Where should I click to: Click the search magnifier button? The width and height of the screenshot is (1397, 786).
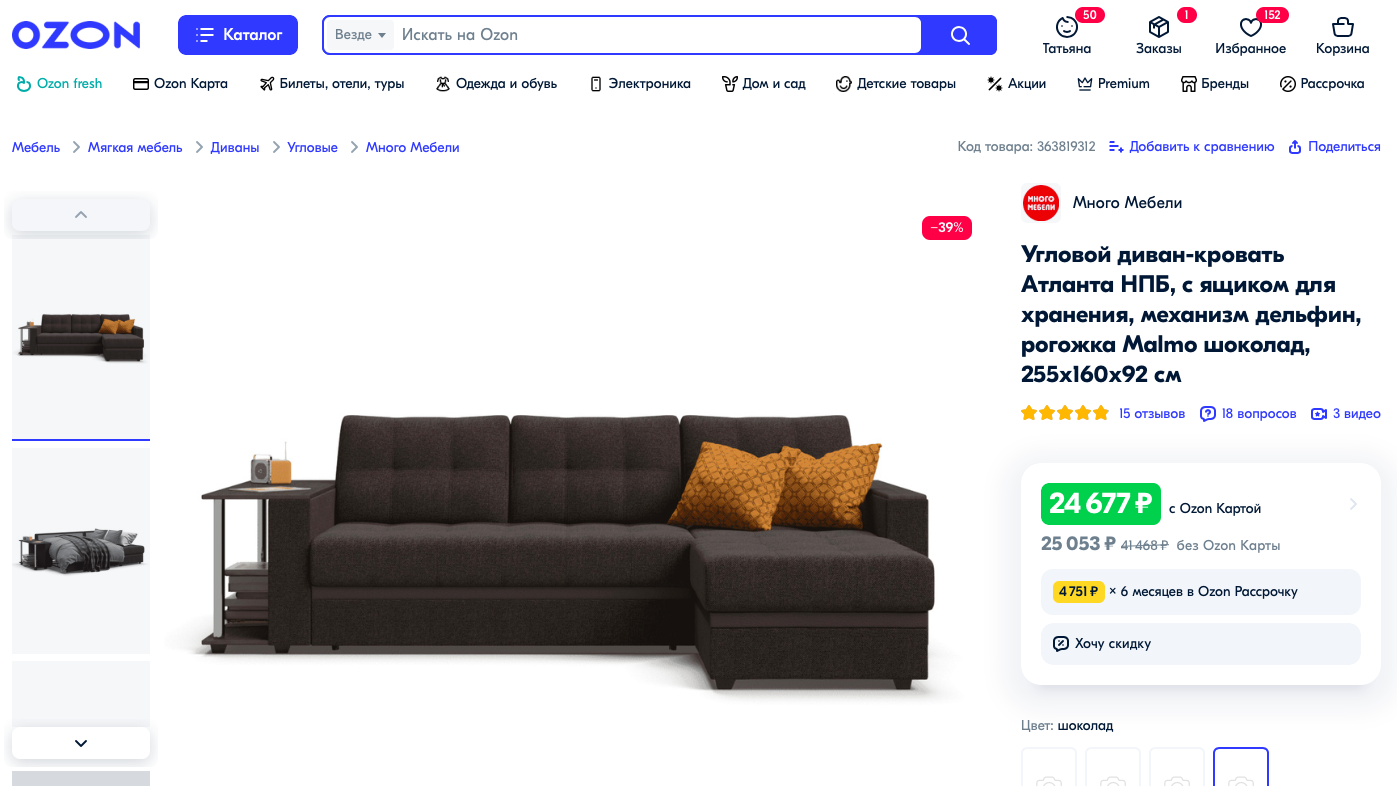click(x=960, y=35)
